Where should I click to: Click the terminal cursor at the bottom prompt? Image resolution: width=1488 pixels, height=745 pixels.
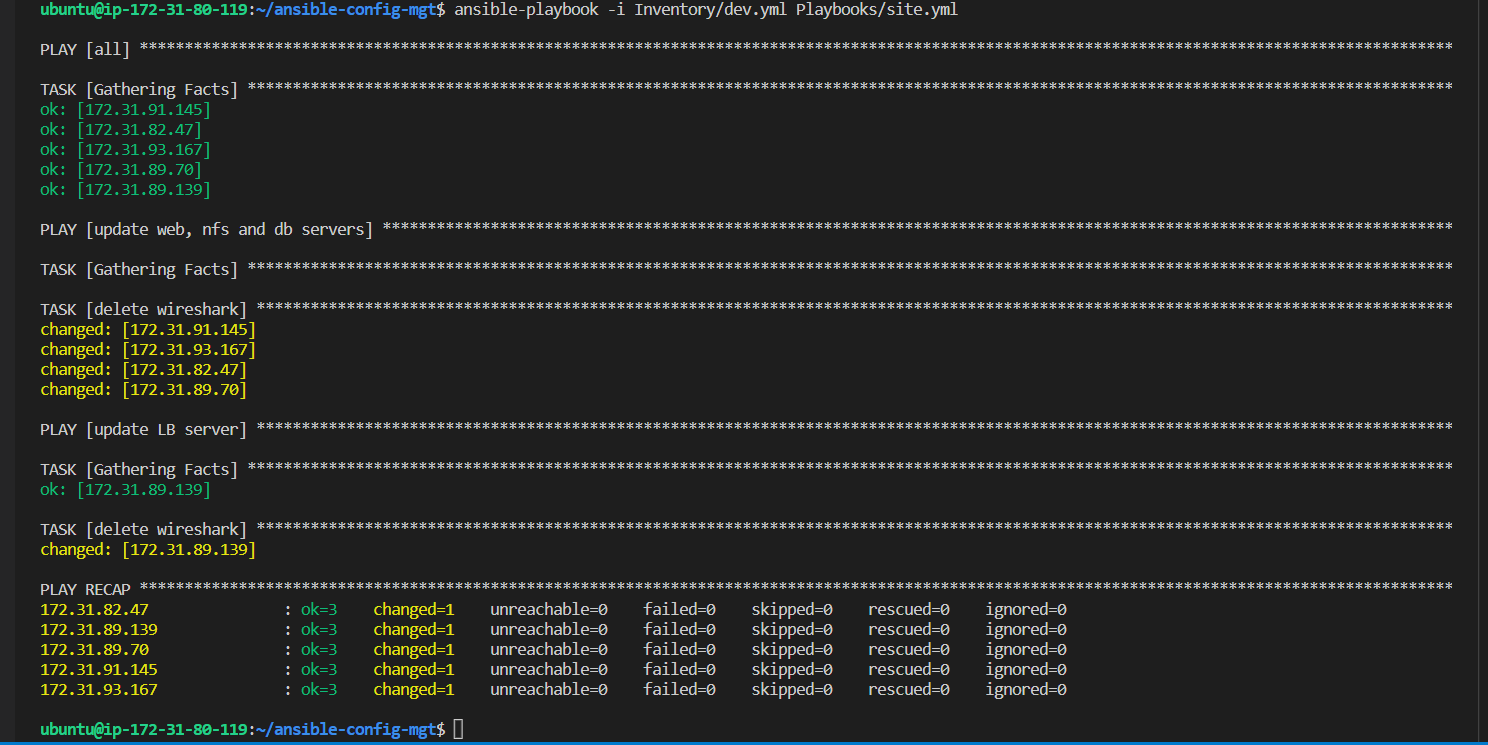pyautogui.click(x=459, y=728)
